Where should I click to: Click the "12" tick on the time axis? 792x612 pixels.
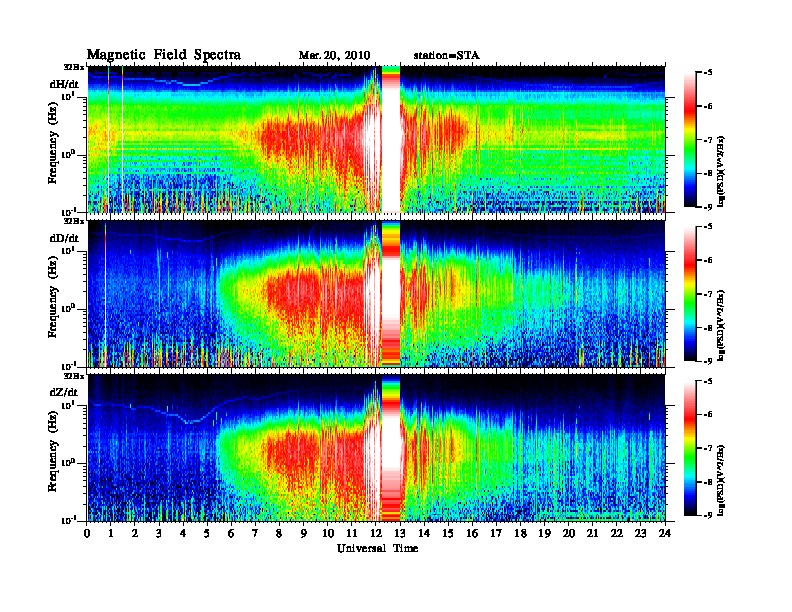[376, 533]
